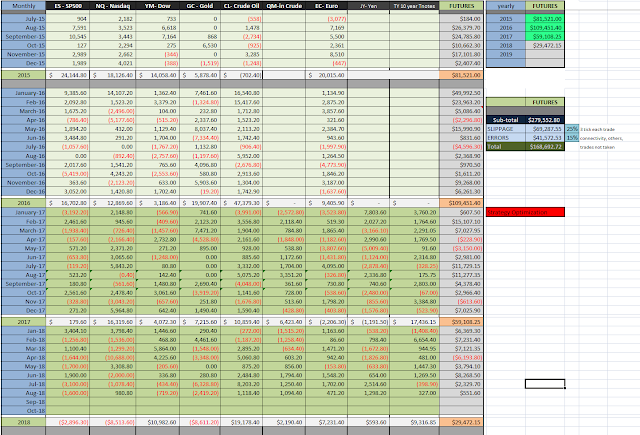Select the grey $29,472.15 cell in yearly table
Viewport: 640px width, 435px height.
click(545, 45)
